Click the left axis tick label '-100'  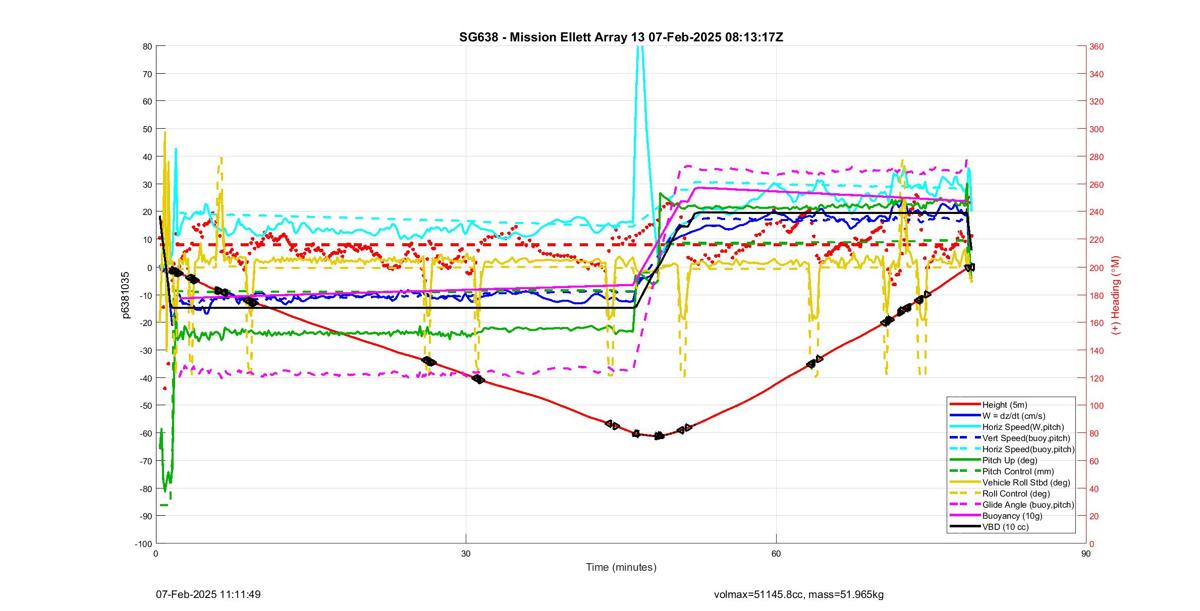(x=142, y=543)
